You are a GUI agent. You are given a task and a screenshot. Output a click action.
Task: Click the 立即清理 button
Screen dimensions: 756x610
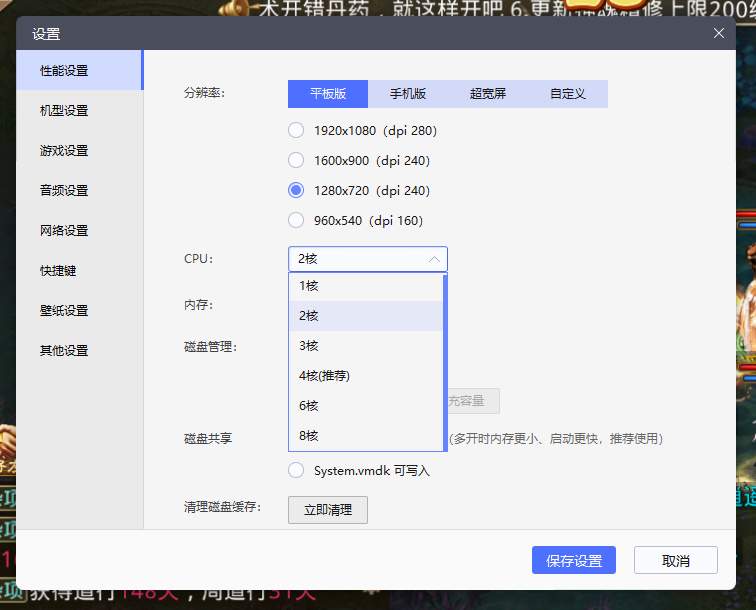328,510
